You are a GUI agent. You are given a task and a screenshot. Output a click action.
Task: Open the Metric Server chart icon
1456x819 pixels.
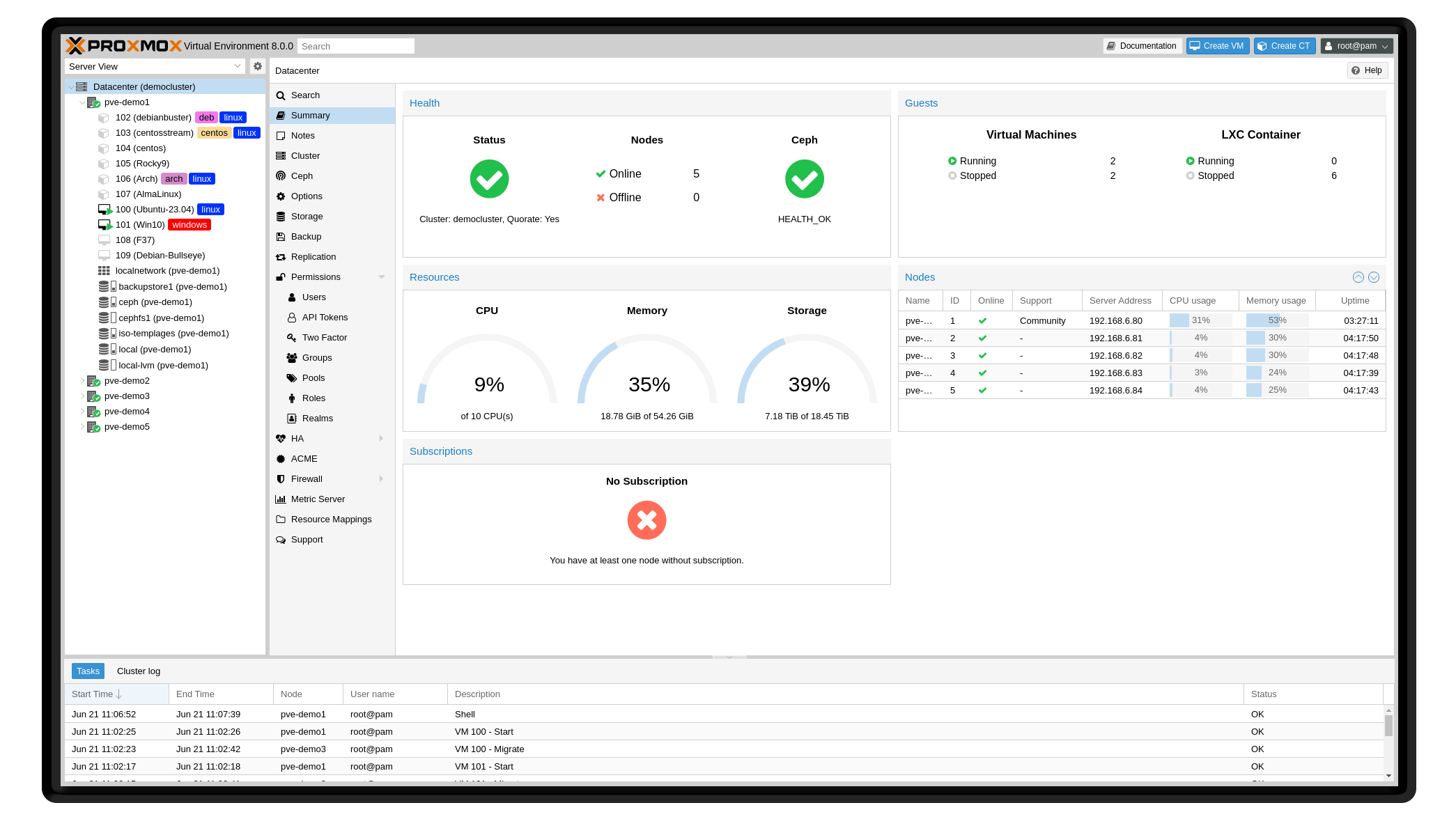[281, 499]
